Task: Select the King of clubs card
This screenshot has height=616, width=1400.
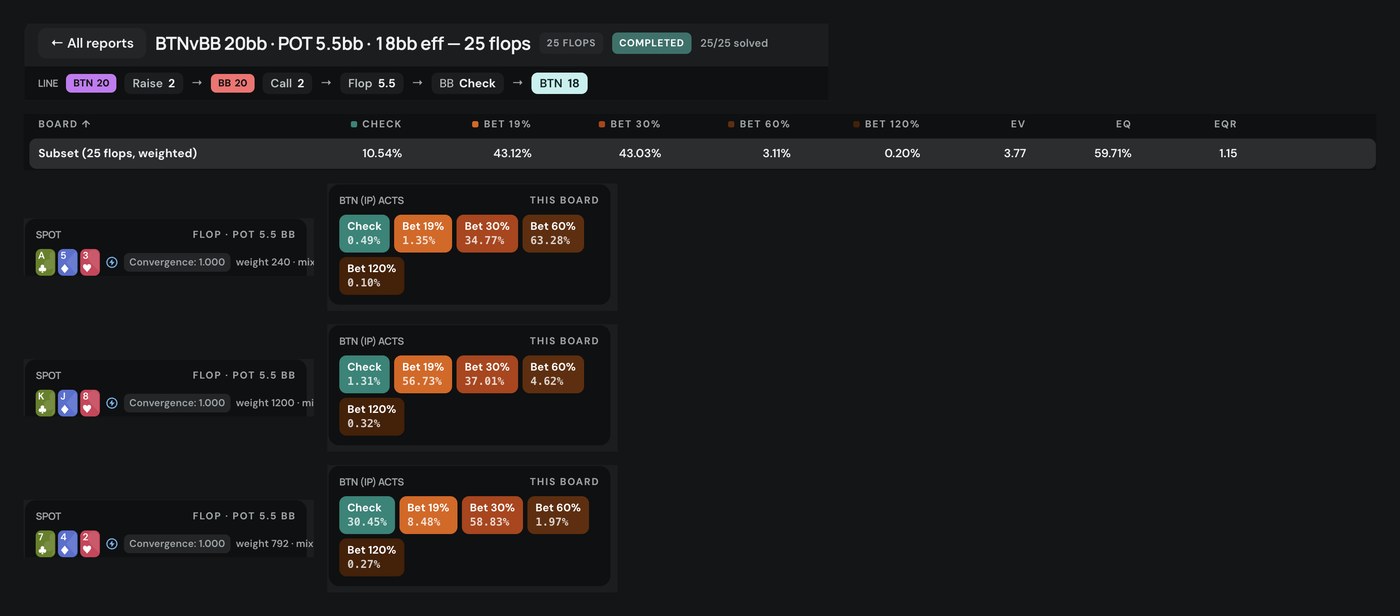Action: tap(45, 403)
